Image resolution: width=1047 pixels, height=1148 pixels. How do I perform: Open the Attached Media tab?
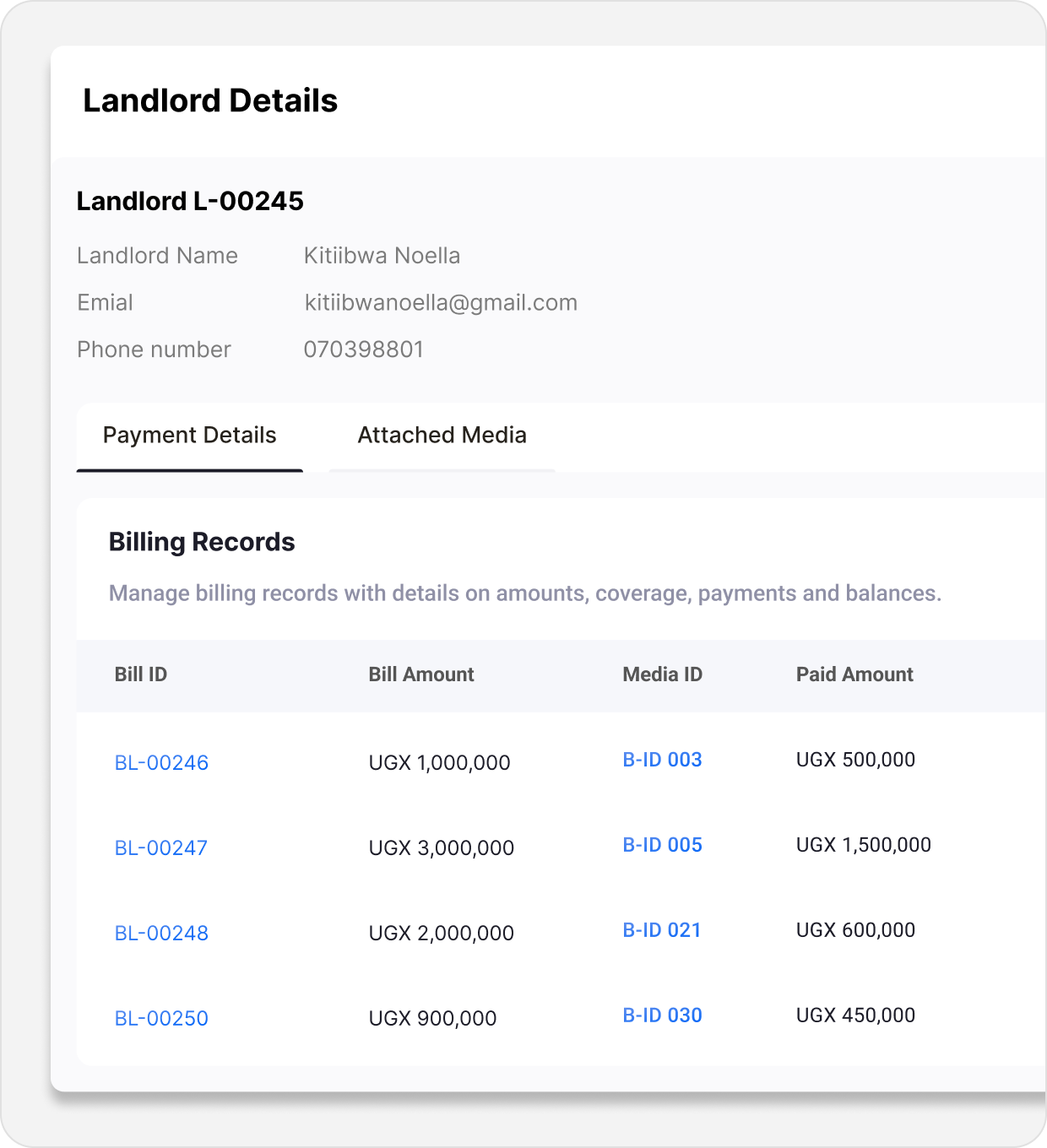pyautogui.click(x=442, y=436)
